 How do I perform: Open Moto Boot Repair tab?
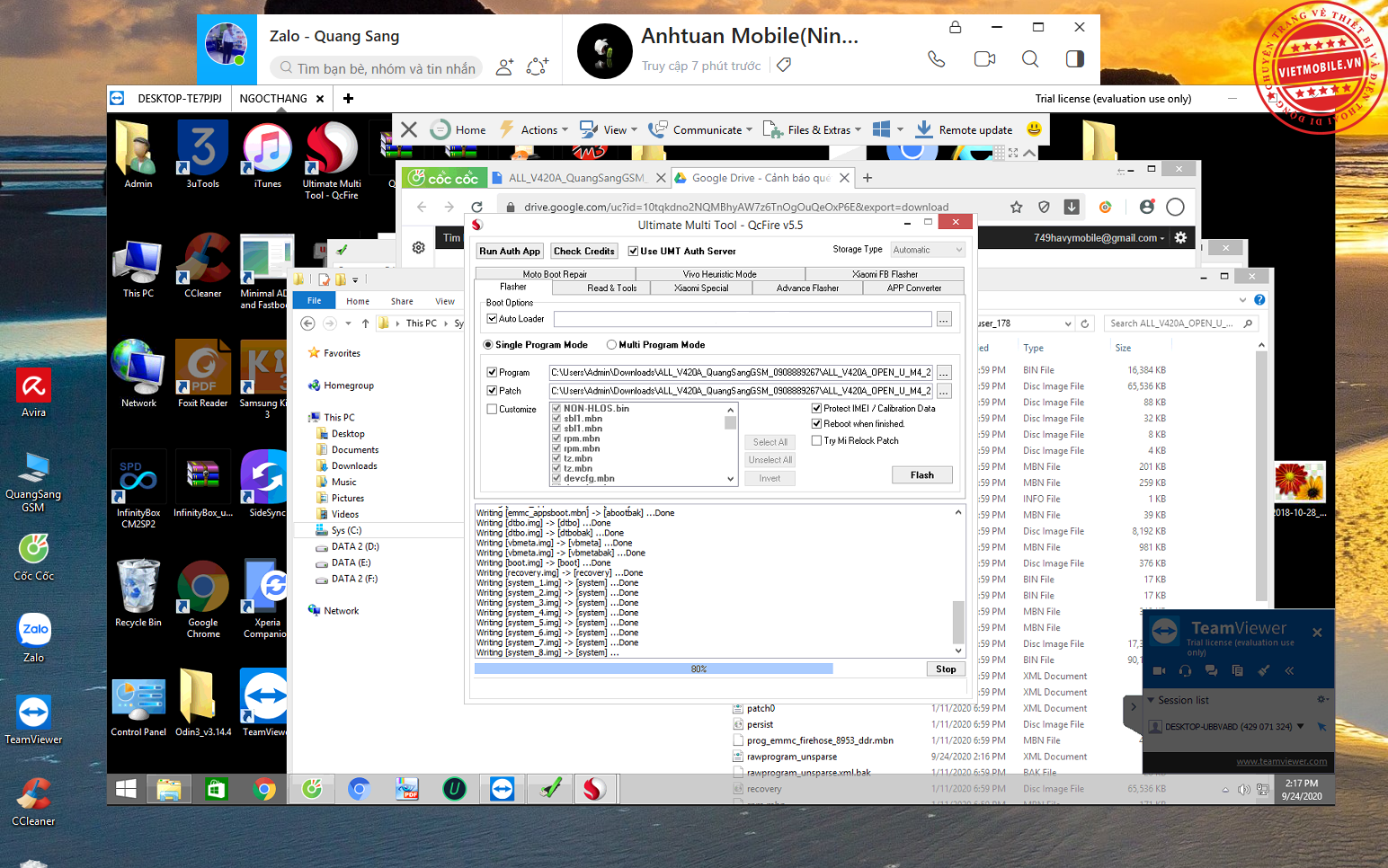coord(555,274)
